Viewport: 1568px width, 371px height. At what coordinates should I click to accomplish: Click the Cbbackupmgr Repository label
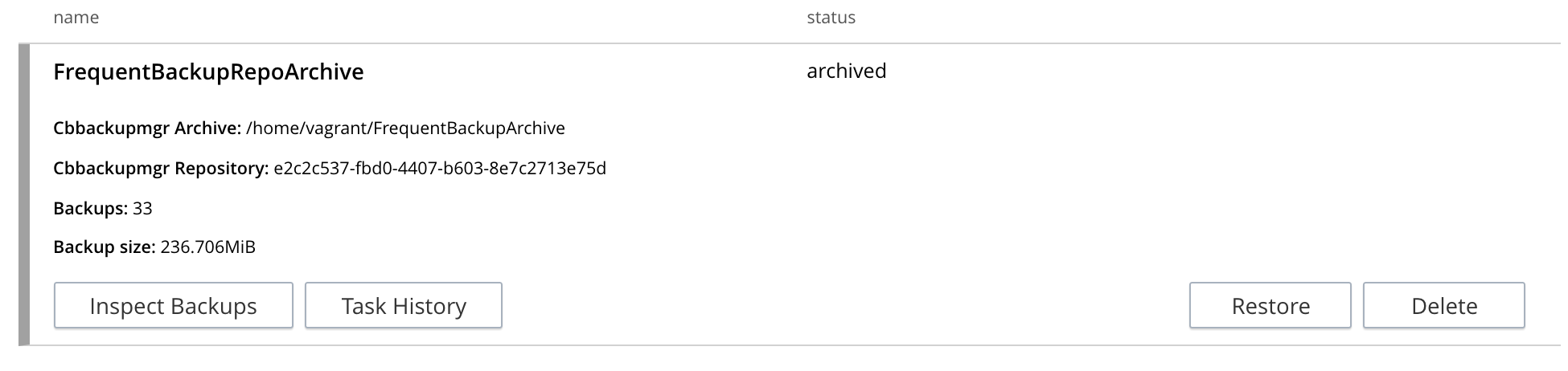click(161, 169)
